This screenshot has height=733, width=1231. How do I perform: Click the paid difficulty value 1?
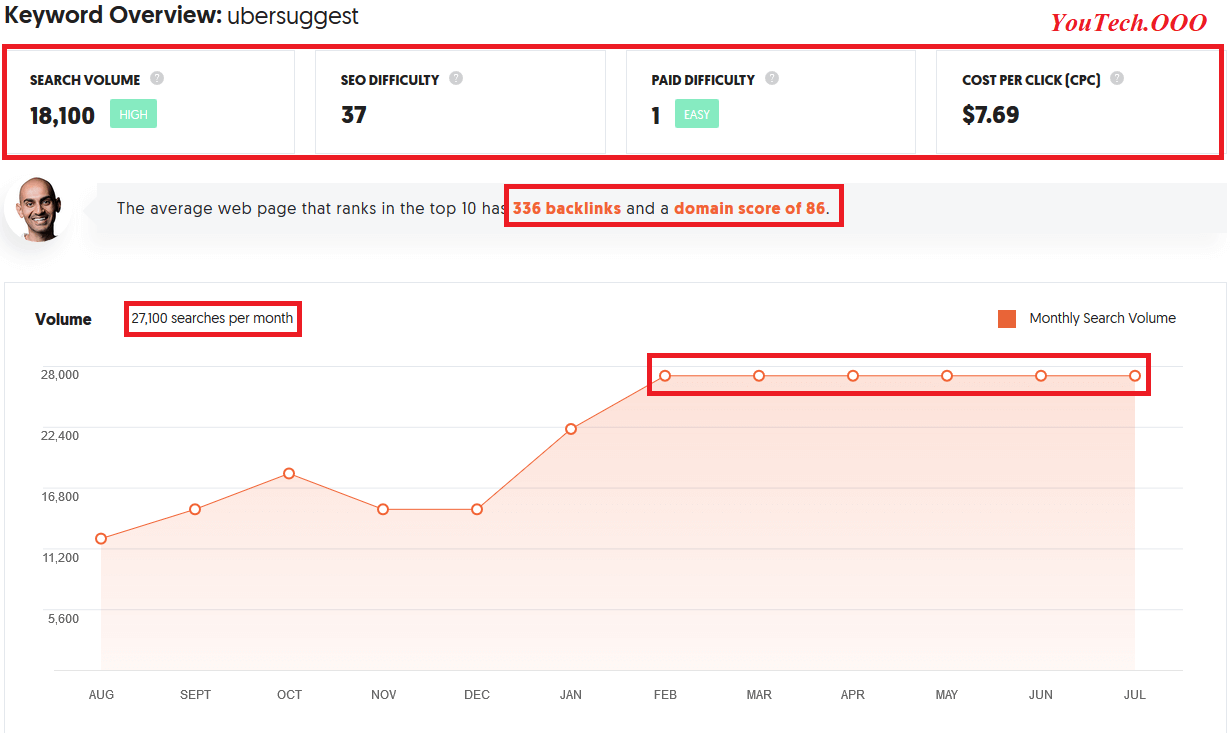point(656,116)
